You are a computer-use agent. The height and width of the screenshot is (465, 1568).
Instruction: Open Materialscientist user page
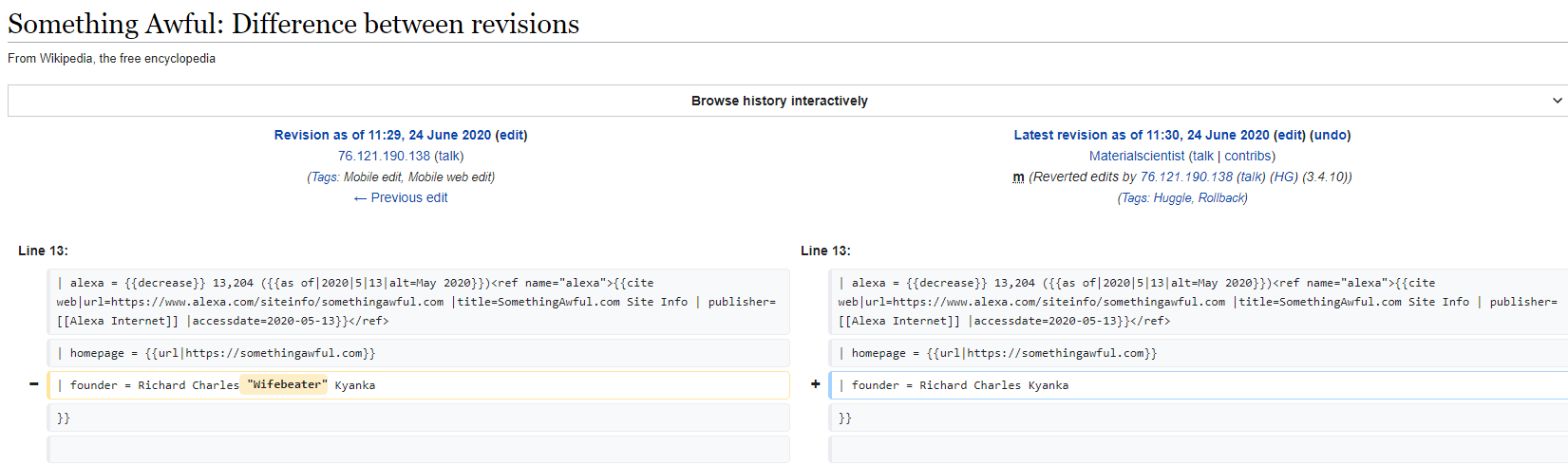tap(1137, 156)
